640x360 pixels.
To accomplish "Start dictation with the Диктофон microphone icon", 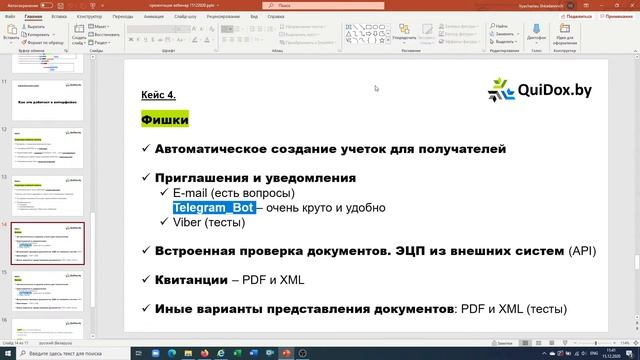I will tap(536, 29).
